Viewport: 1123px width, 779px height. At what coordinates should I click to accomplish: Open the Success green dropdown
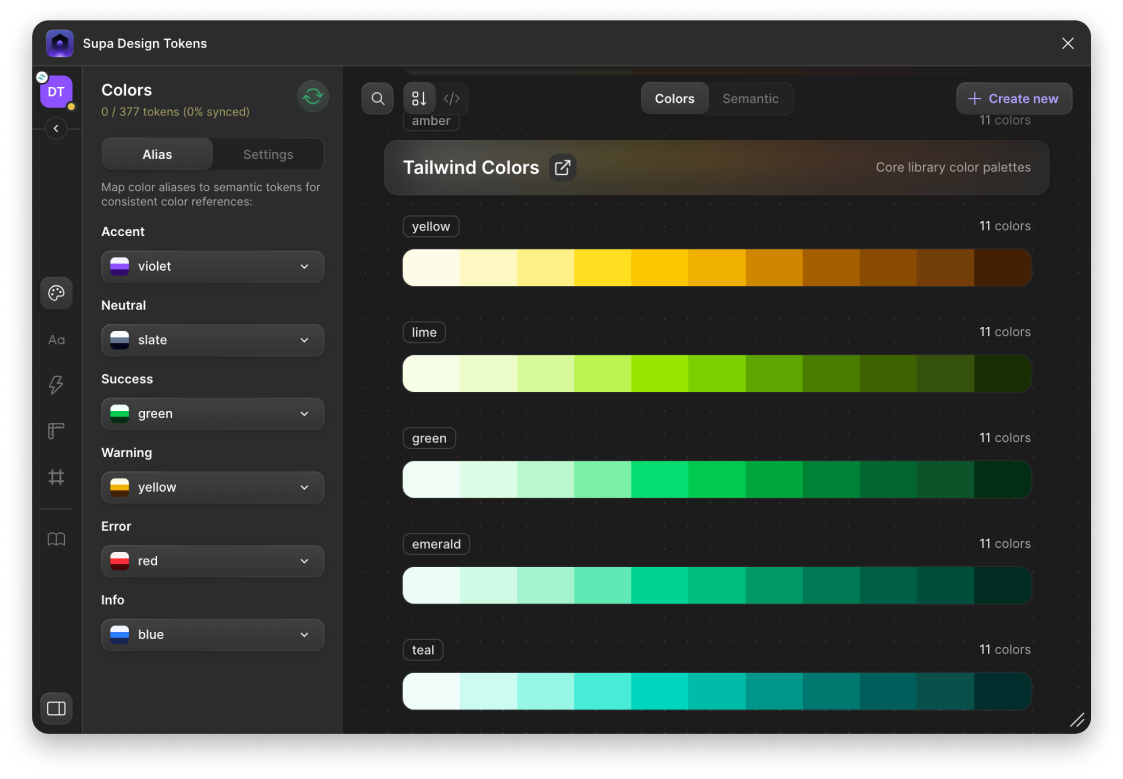213,414
